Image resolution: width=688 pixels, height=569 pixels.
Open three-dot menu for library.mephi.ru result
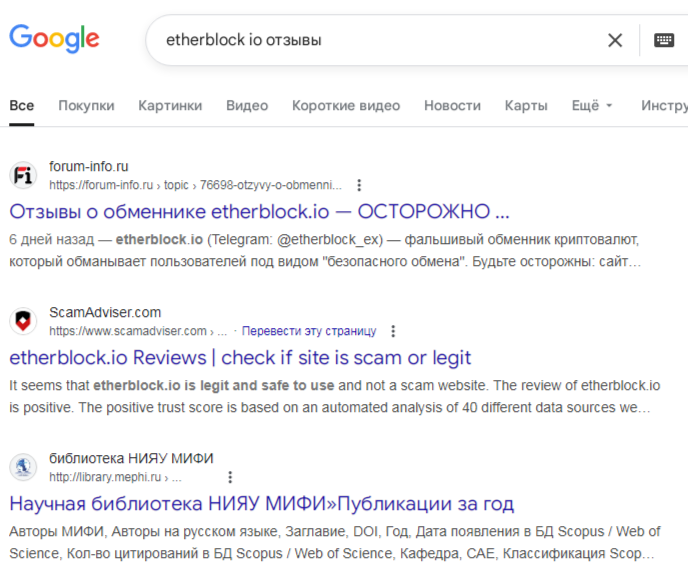(x=230, y=477)
